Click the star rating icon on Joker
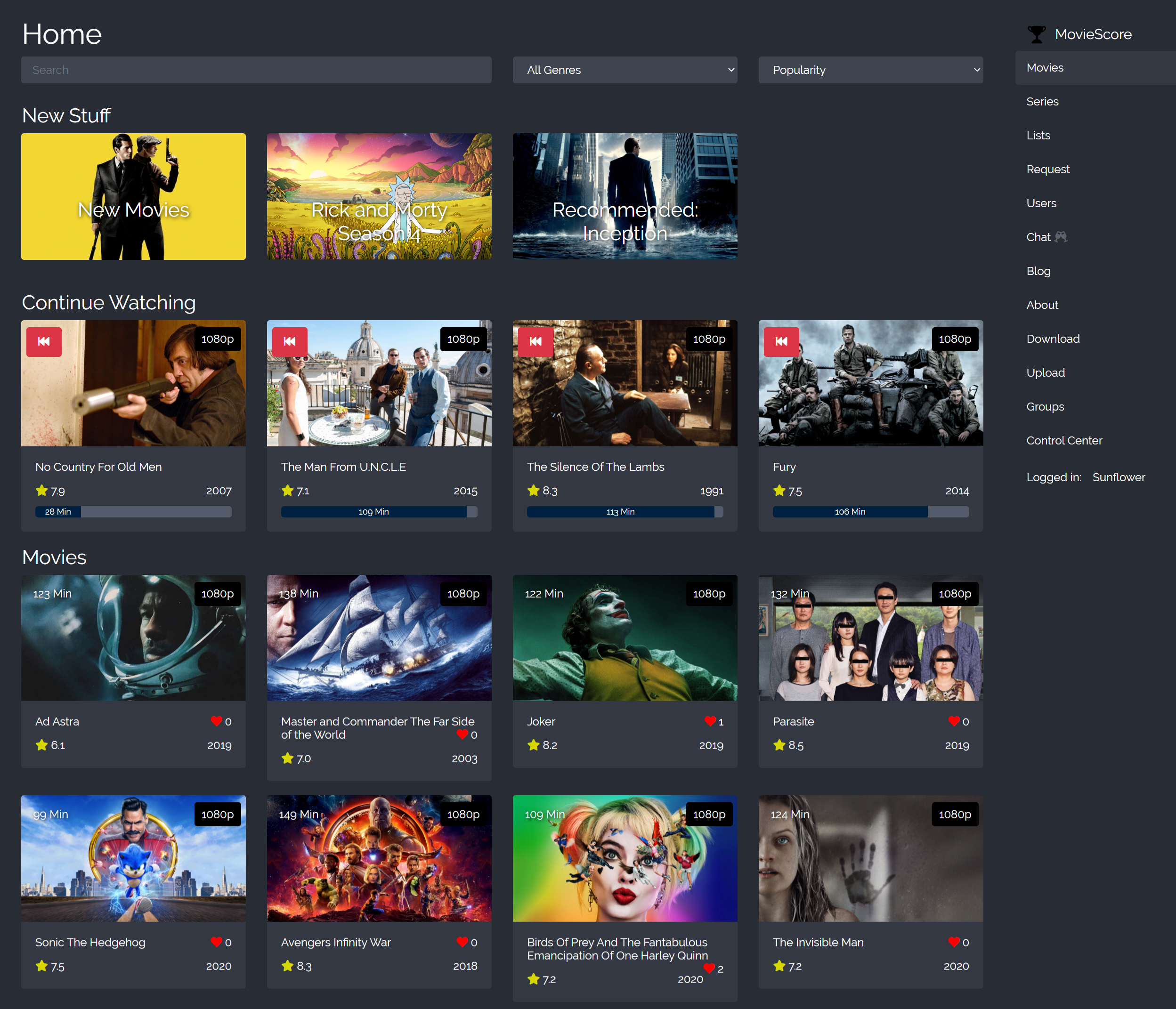The height and width of the screenshot is (1009, 1176). tap(533, 744)
